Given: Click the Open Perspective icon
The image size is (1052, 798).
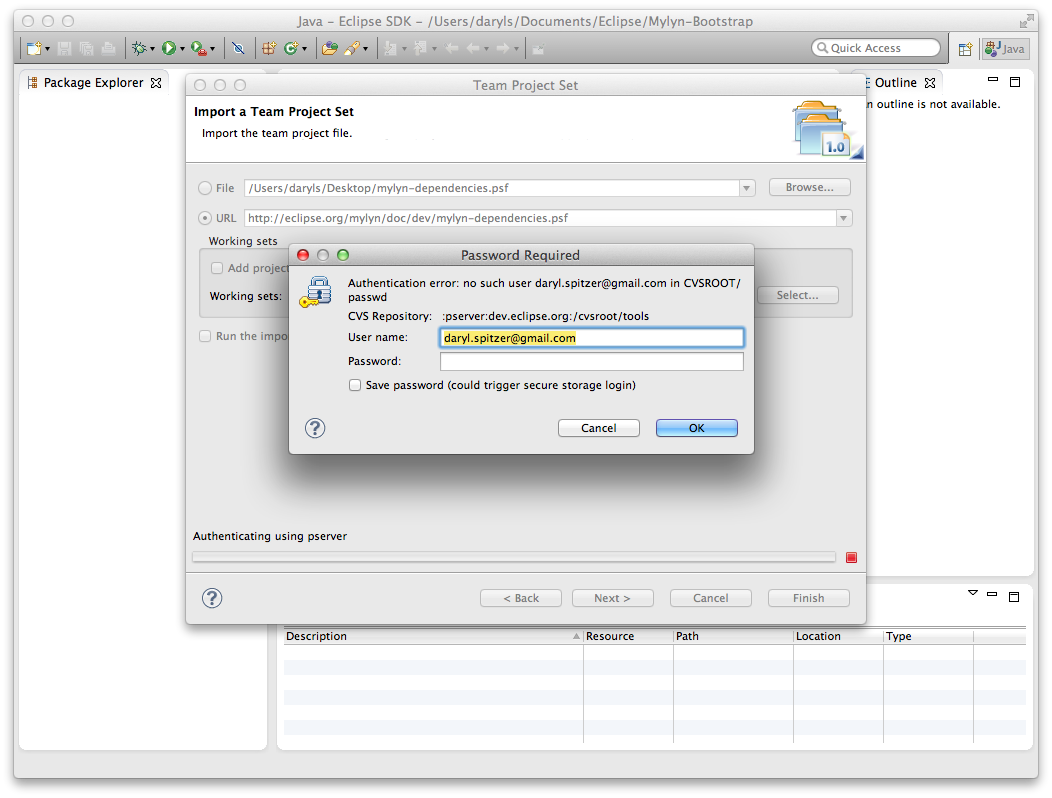Looking at the screenshot, I should tap(965, 49).
